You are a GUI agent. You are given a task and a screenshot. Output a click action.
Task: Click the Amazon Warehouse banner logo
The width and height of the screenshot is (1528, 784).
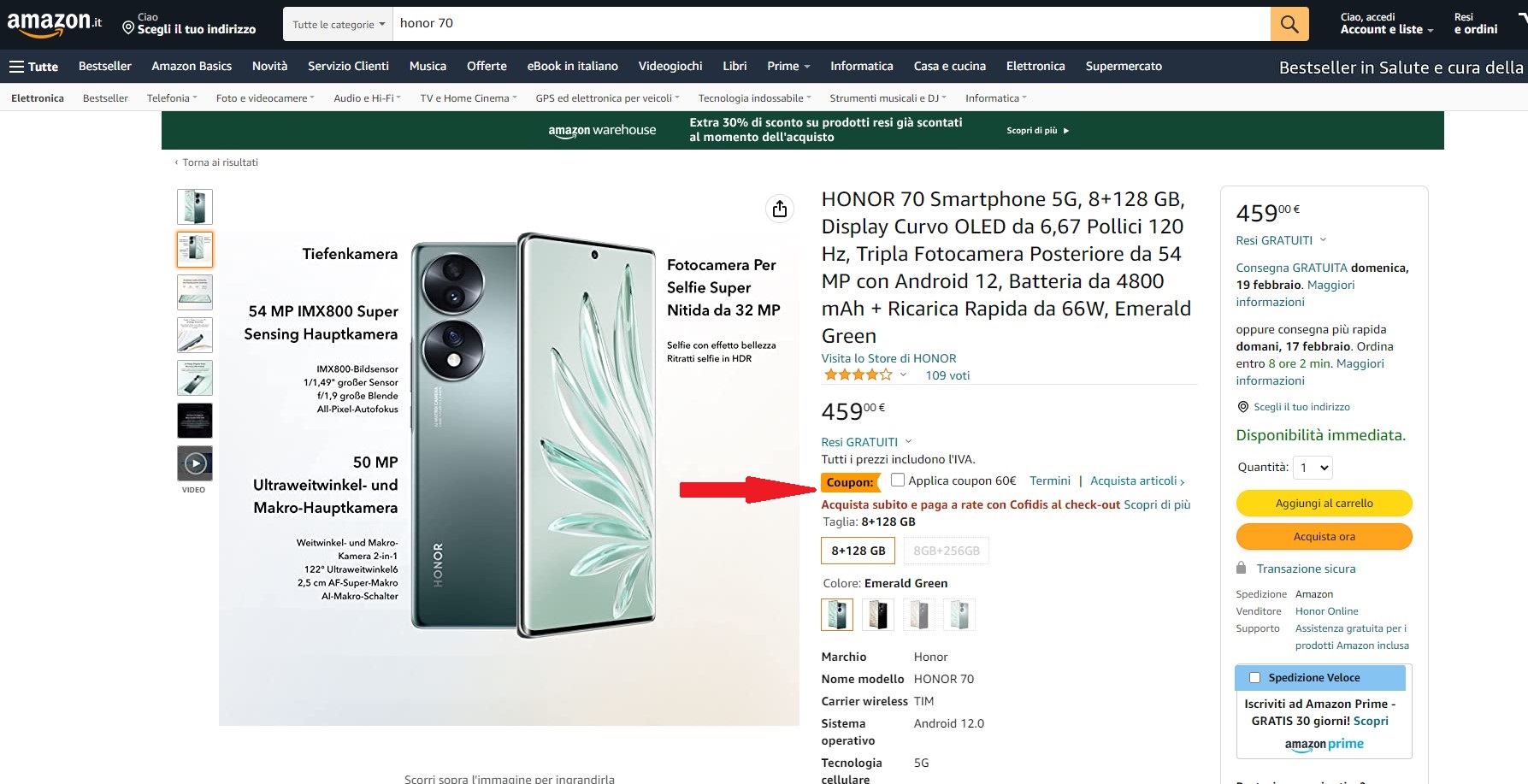pos(602,131)
